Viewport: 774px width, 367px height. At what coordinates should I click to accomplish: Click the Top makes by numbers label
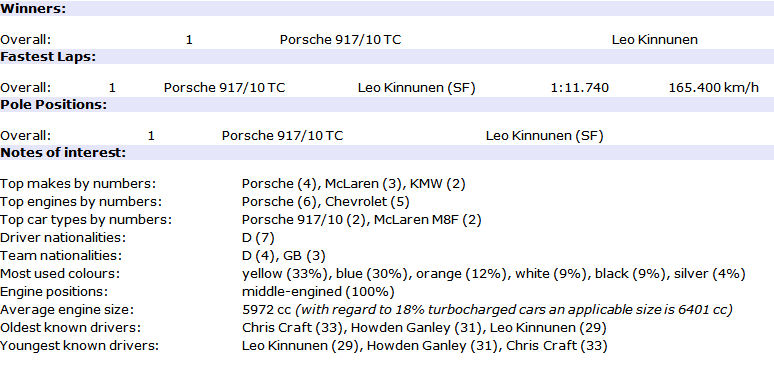click(x=78, y=184)
